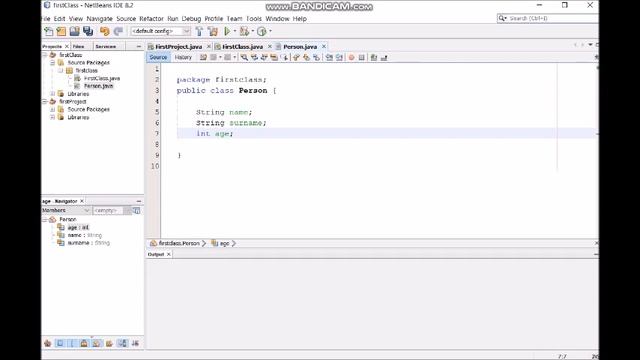
Task: Open the Run Project dropdown arrow
Action: [x=235, y=31]
